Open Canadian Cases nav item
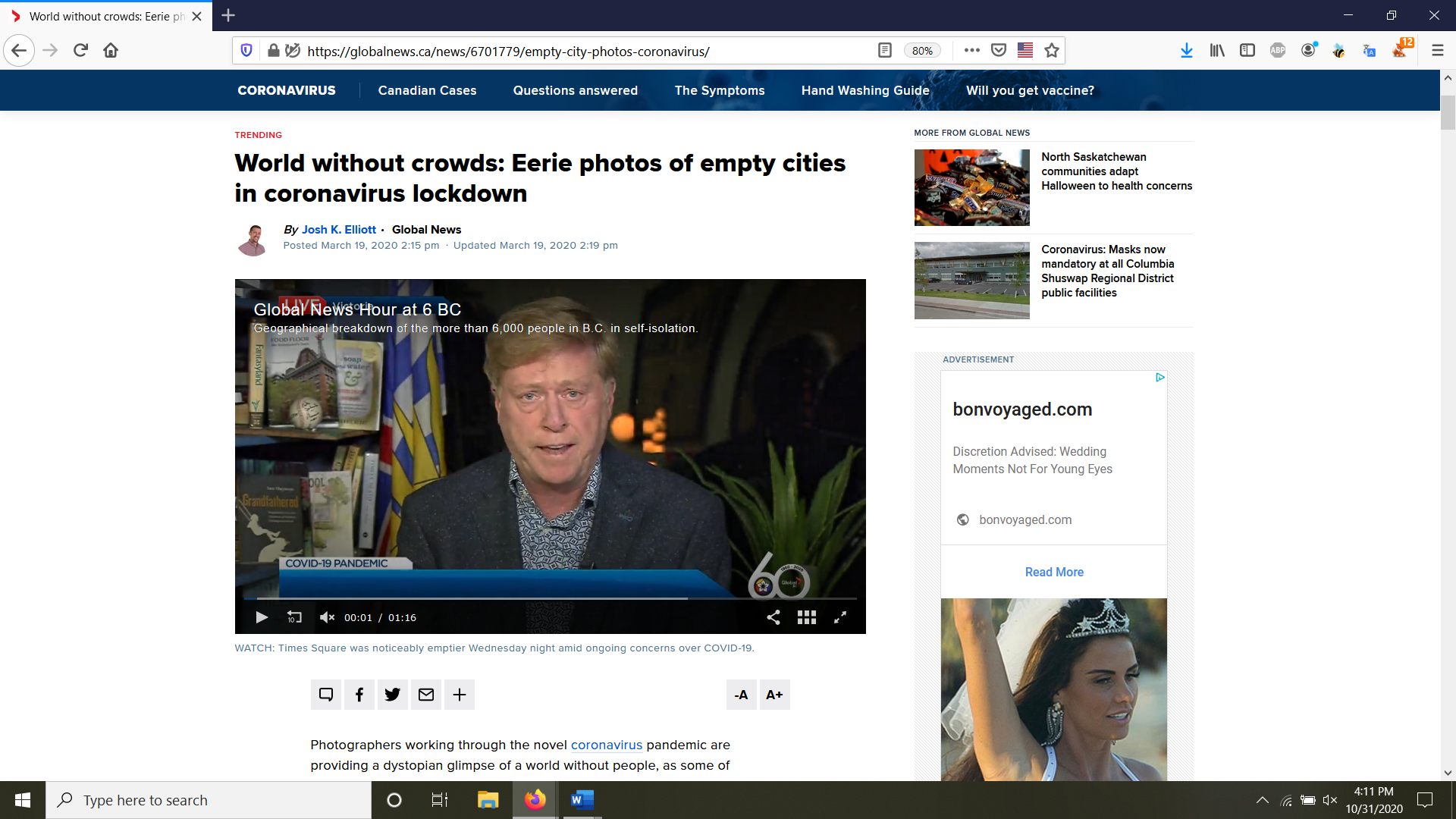The height and width of the screenshot is (819, 1456). 427,90
